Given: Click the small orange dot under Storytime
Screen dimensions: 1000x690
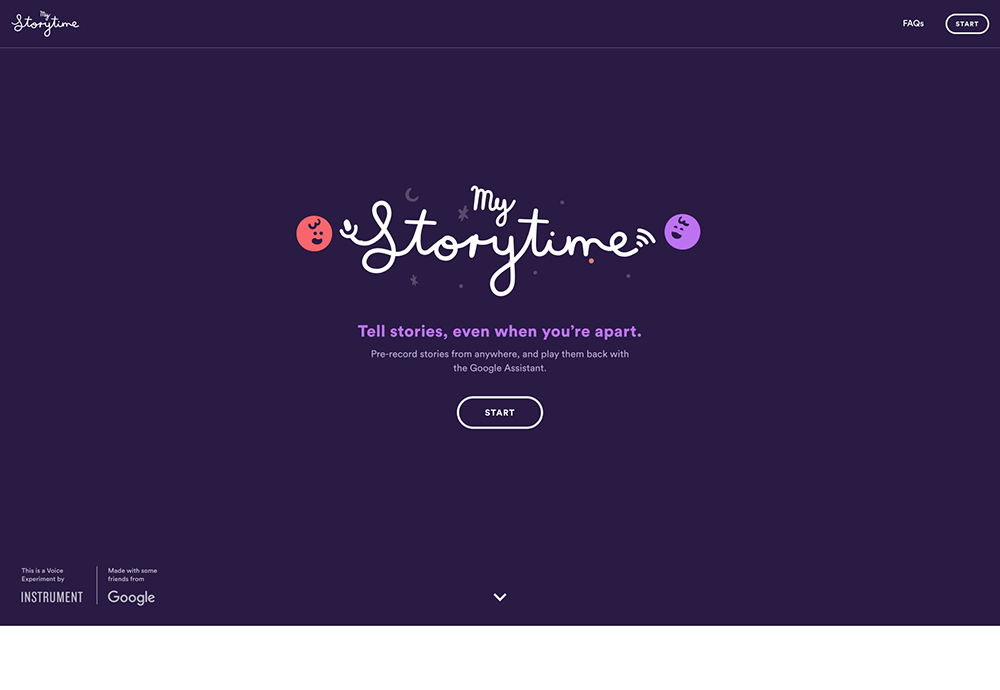Looking at the screenshot, I should click(591, 261).
